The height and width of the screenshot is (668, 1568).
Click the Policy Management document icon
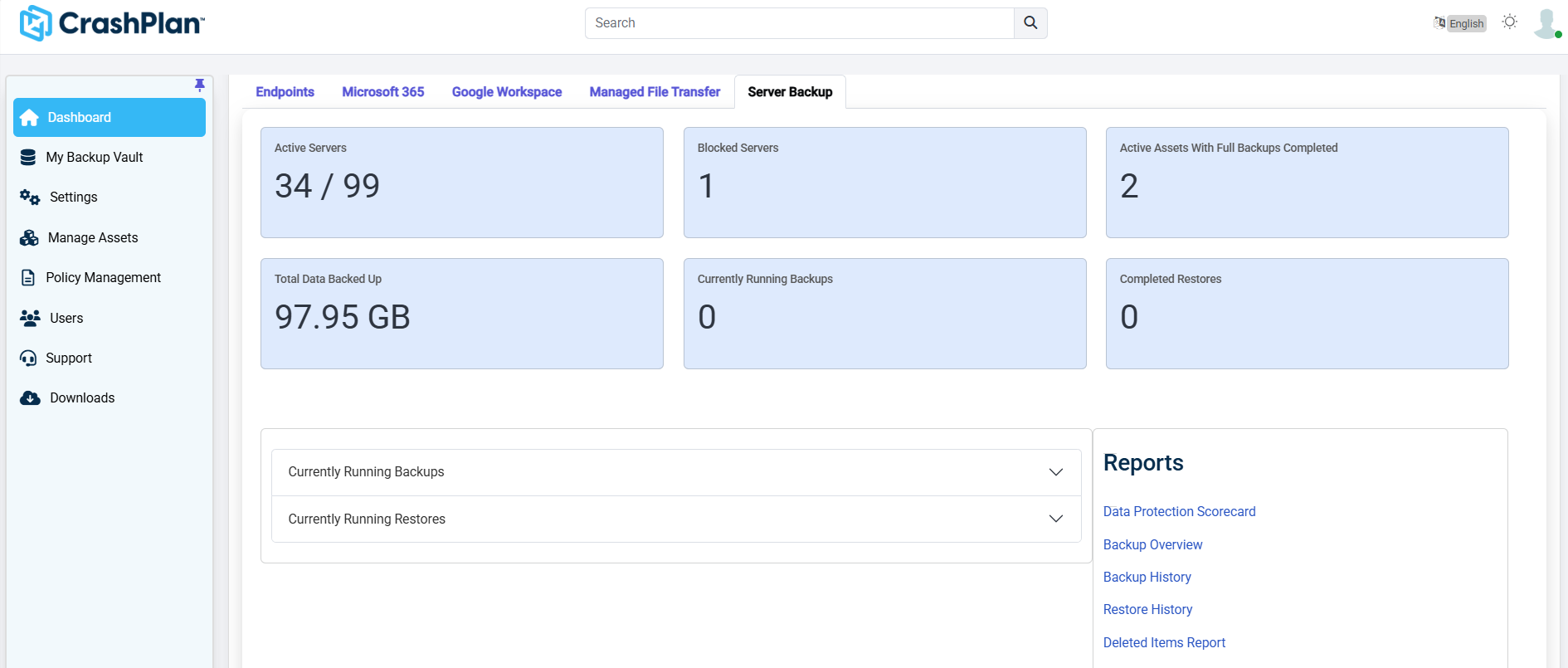[x=28, y=278]
